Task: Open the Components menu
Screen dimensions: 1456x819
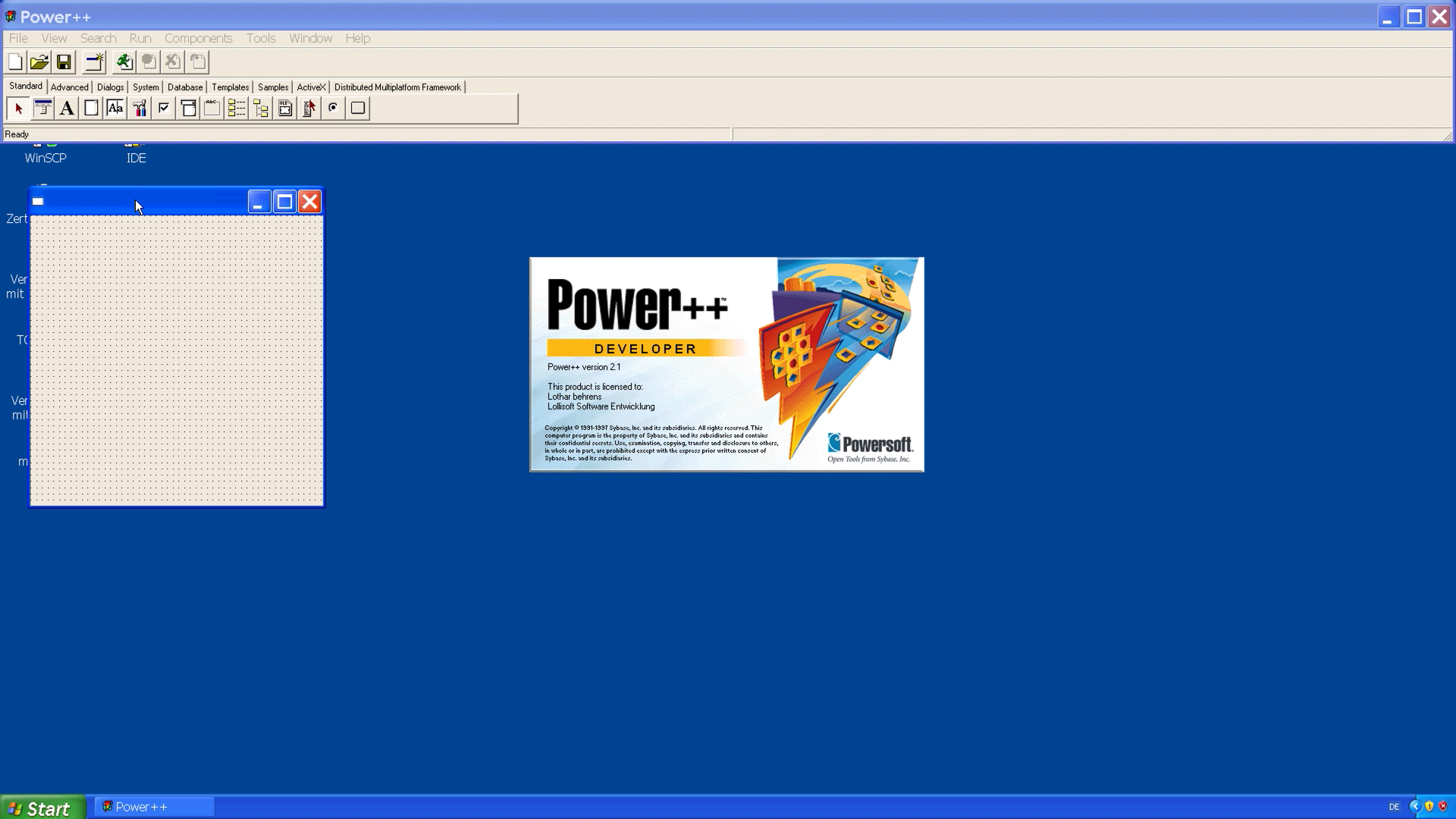Action: (x=198, y=38)
